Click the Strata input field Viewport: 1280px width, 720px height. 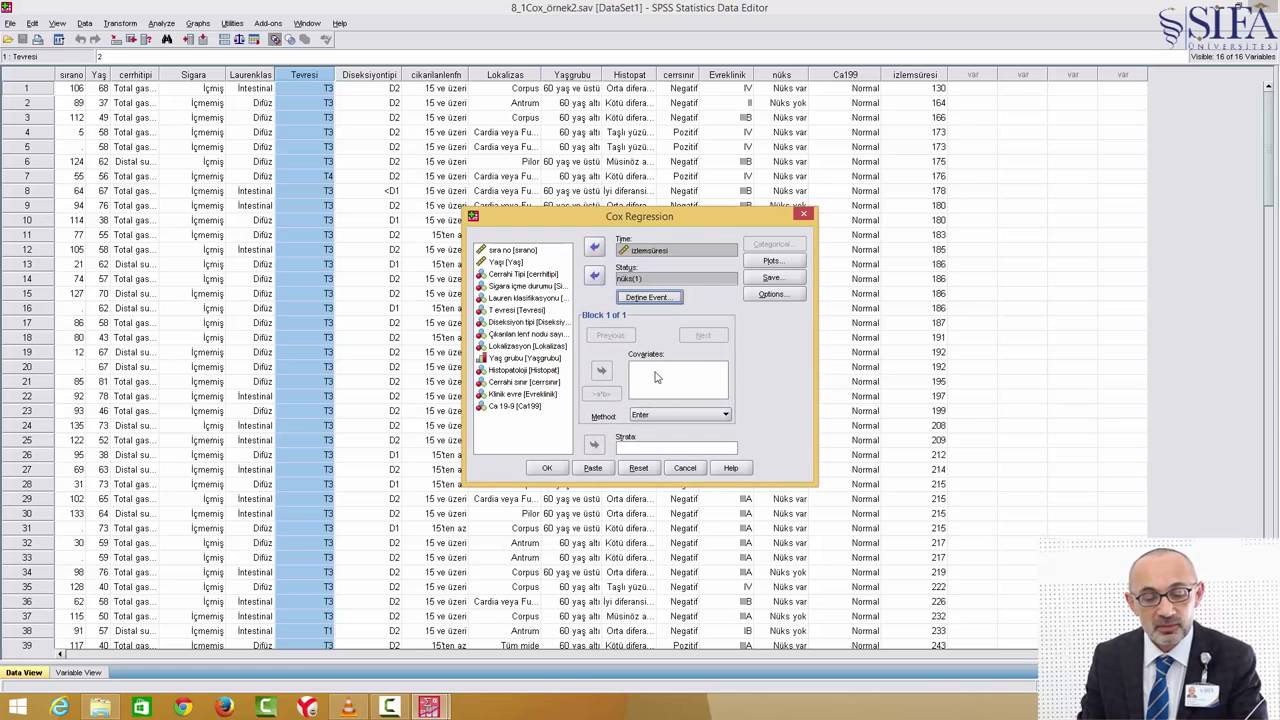676,448
